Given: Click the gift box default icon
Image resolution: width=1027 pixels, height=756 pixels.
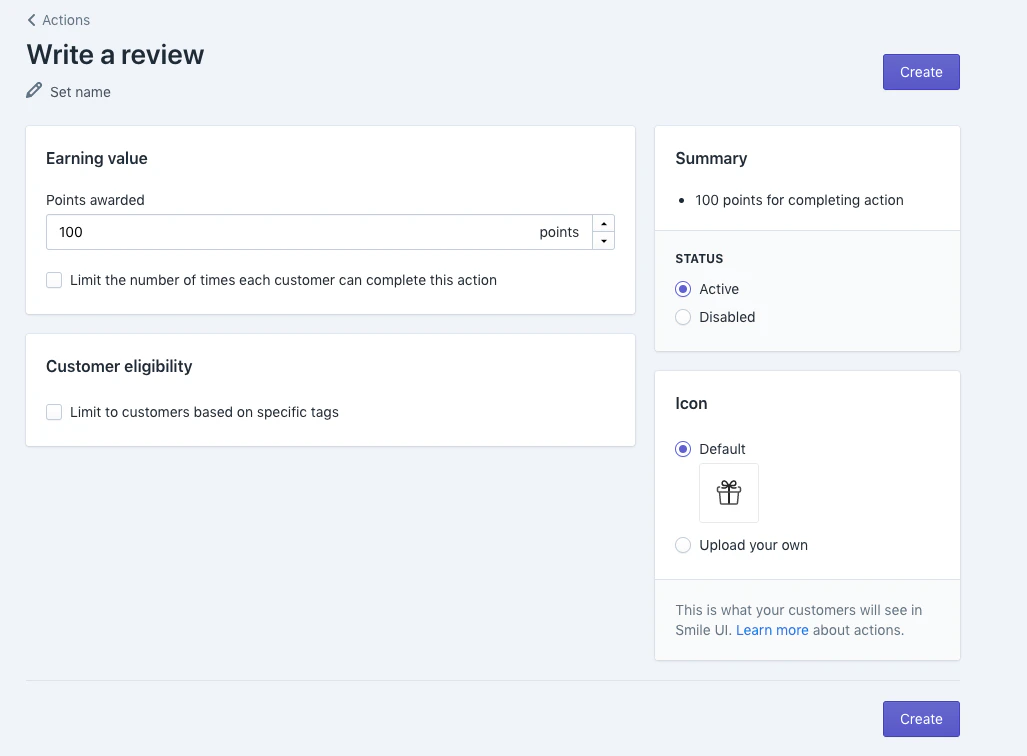Looking at the screenshot, I should click(x=728, y=492).
